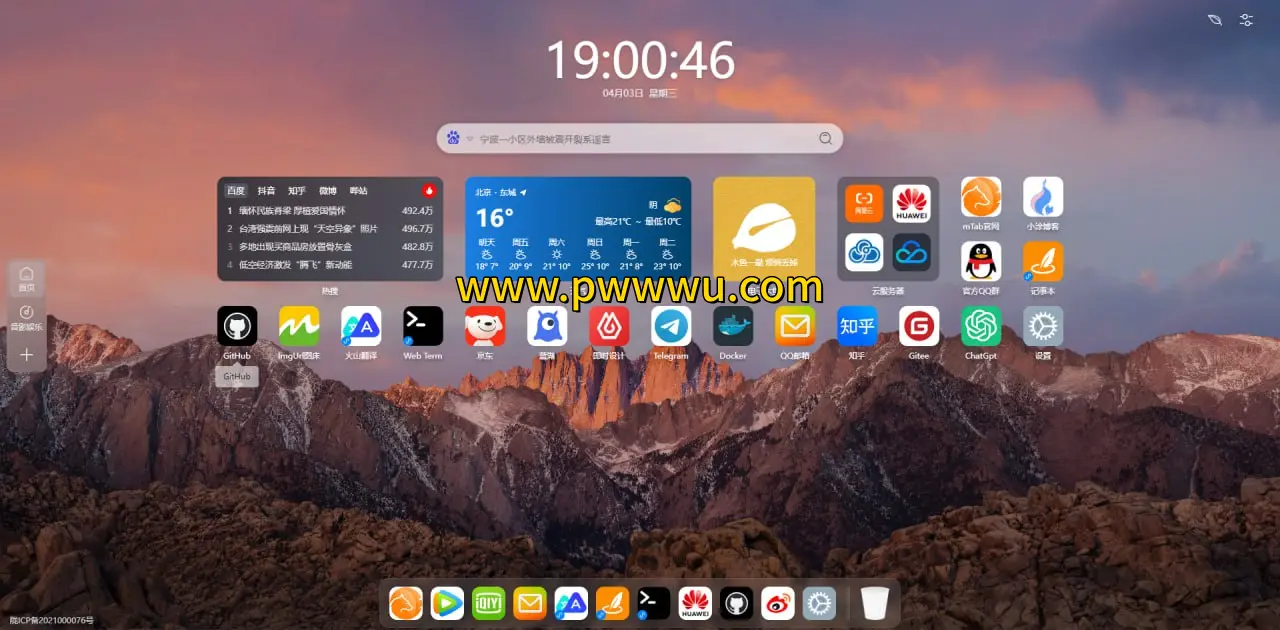This screenshot has height=630, width=1280.
Task: Launch the Telegram app icon
Action: (x=671, y=326)
